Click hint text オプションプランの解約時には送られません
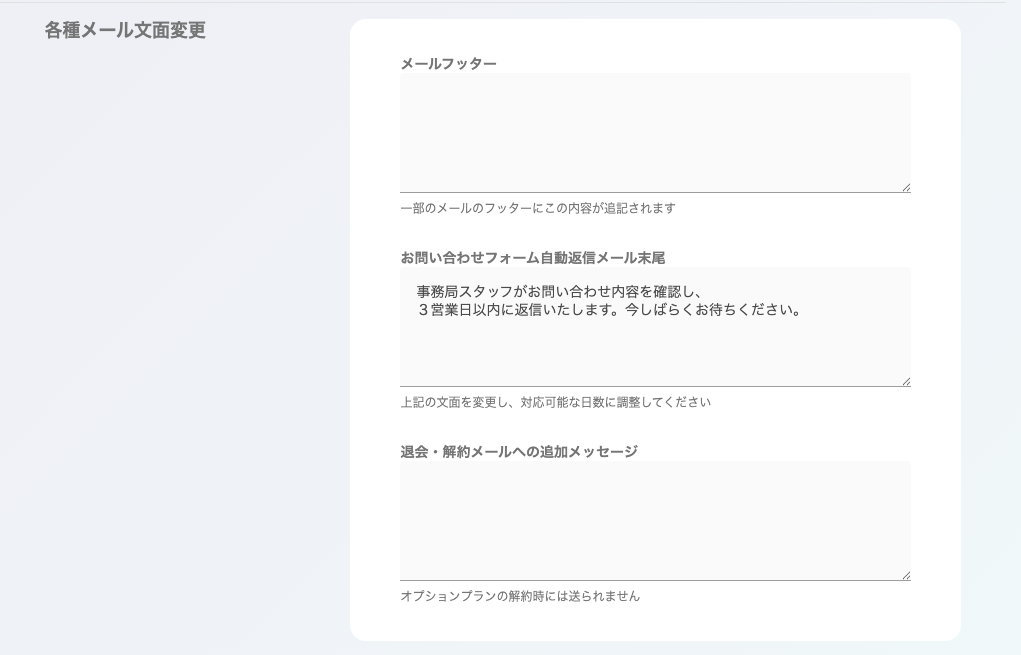 (519, 596)
